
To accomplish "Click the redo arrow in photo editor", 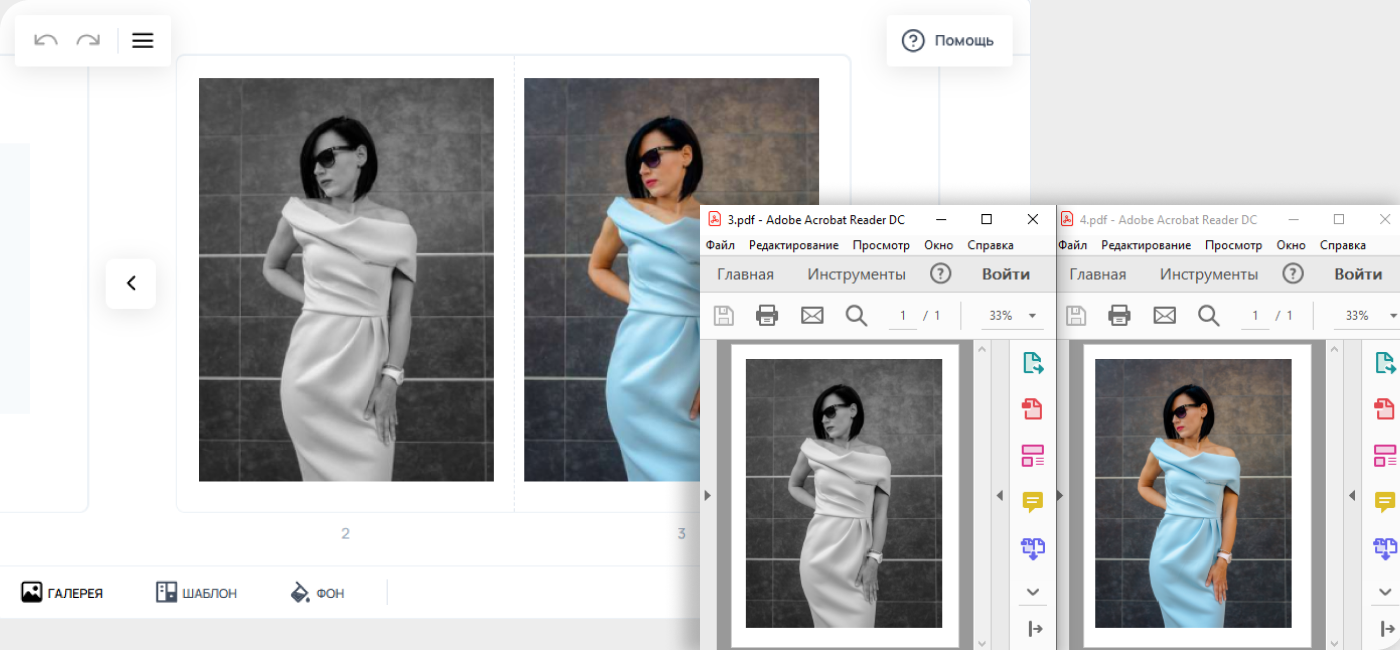I will tap(89, 40).
